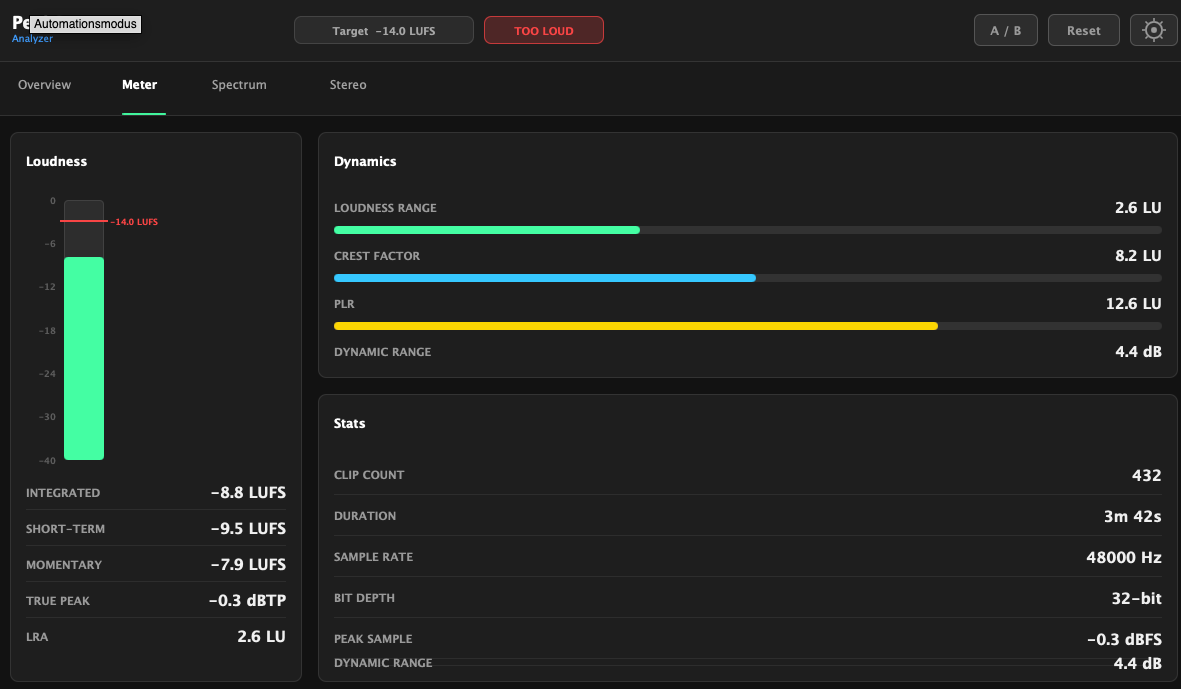Click the Analyzer logo subtitle

pos(32,38)
